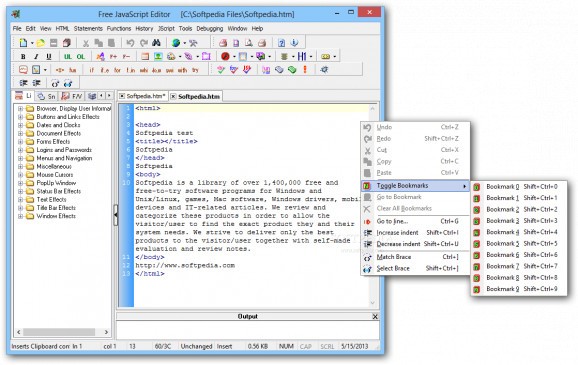
Task: Choose Toggle Bookmarks in context menu
Action: point(416,186)
